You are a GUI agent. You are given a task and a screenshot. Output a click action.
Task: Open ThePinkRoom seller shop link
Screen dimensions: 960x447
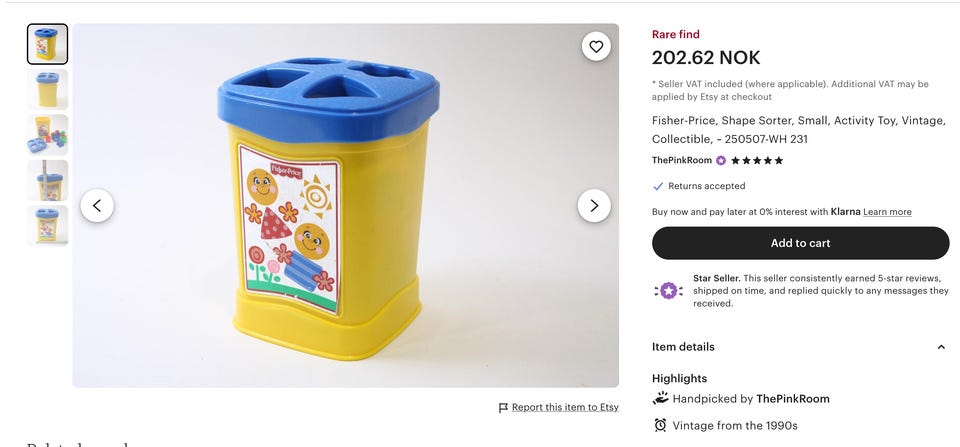[x=682, y=160]
